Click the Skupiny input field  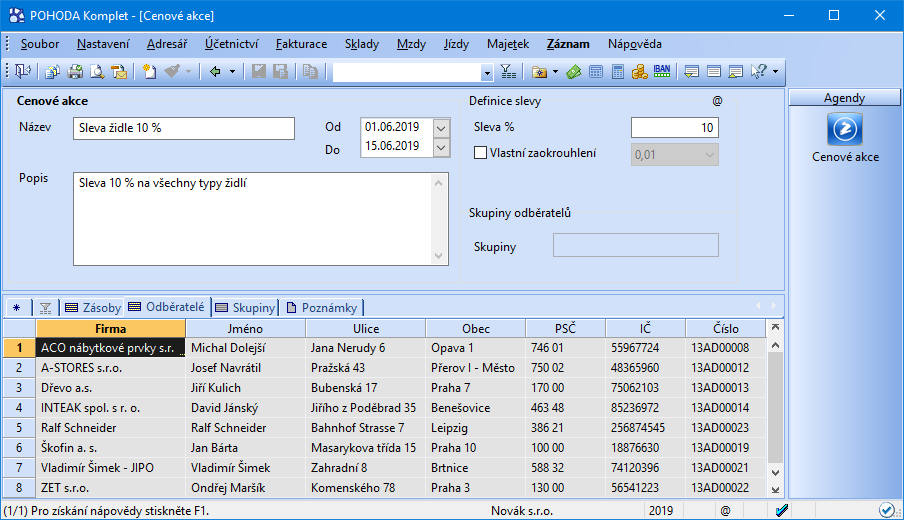(636, 245)
